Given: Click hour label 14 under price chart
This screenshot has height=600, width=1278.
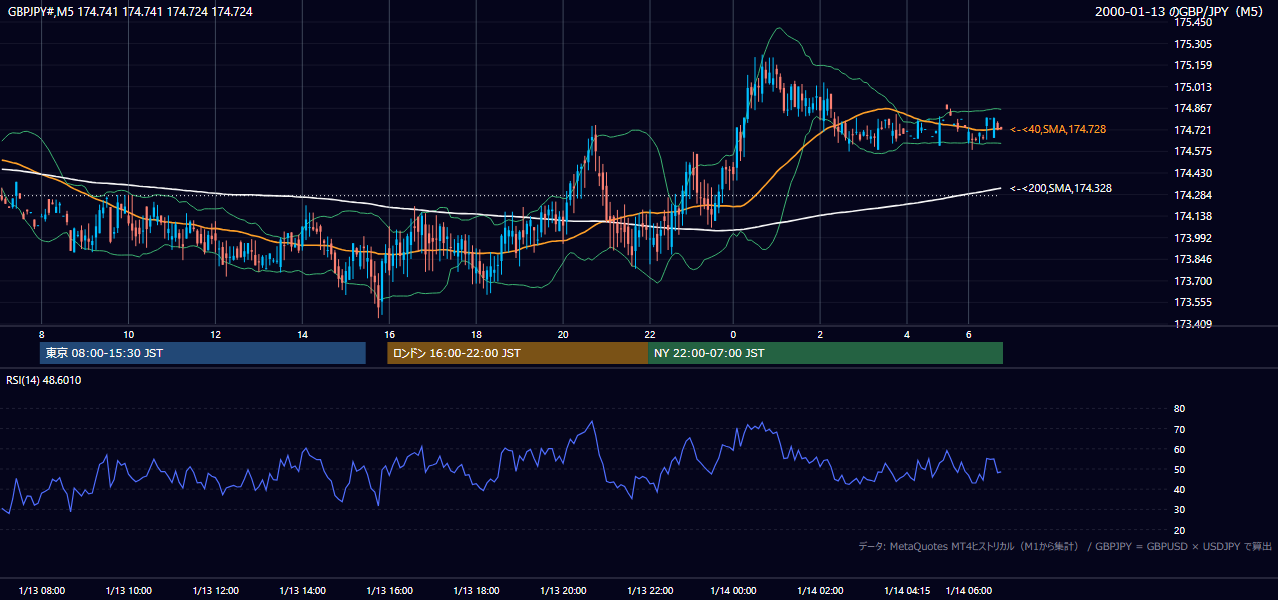Looking at the screenshot, I should pyautogui.click(x=302, y=334).
